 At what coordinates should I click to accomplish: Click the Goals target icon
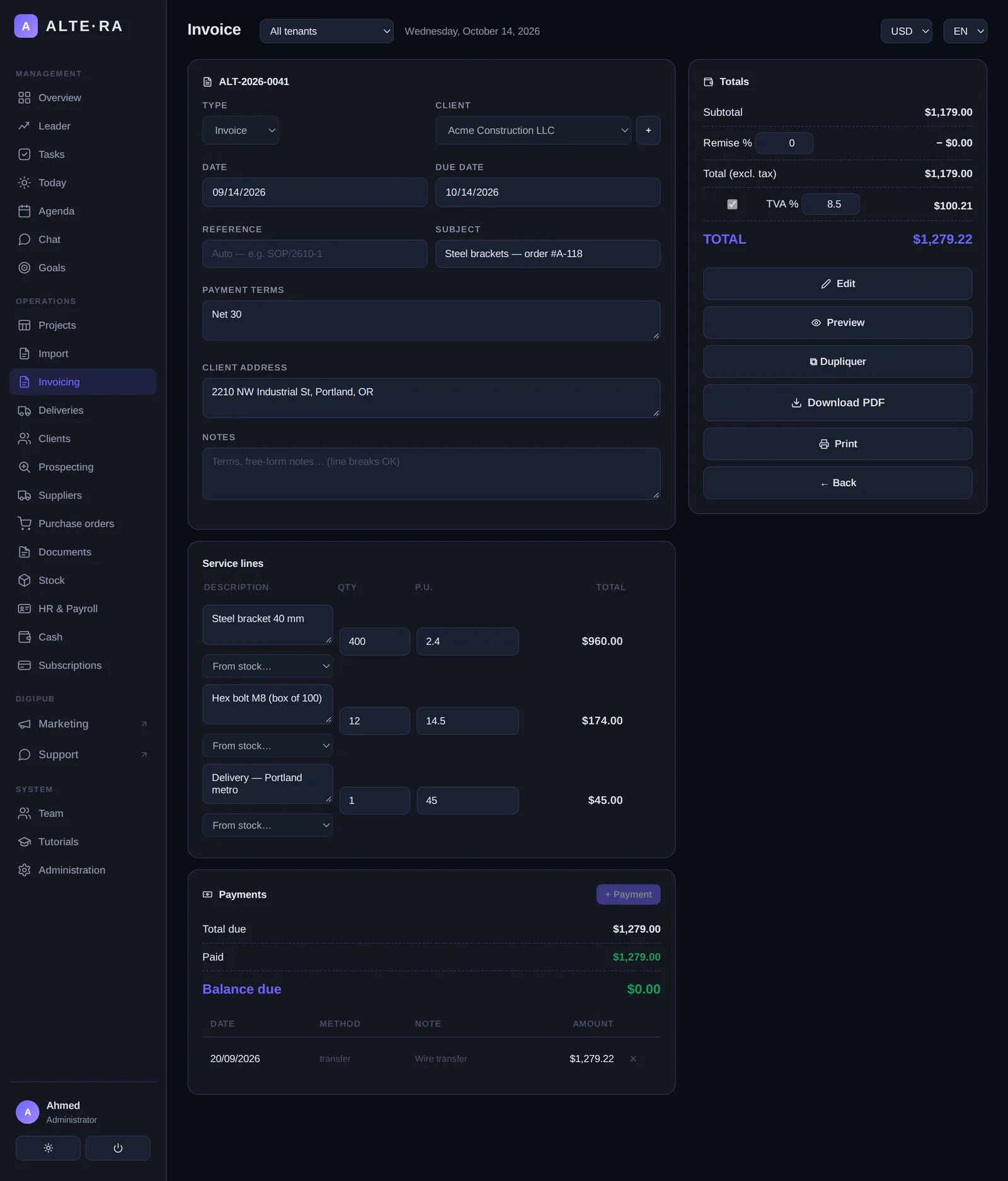24,268
